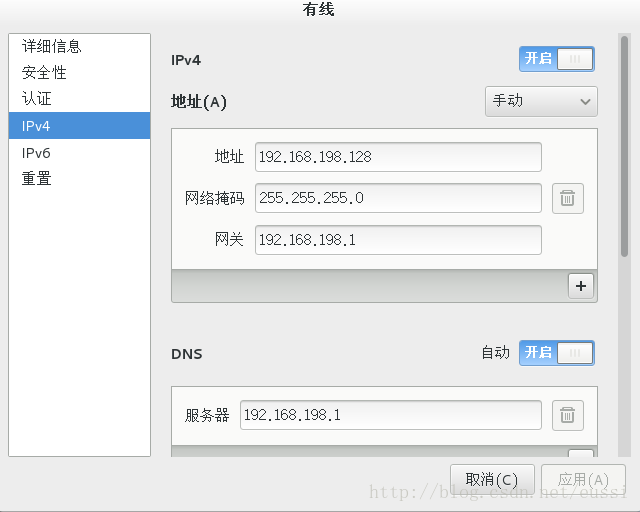Add another address with the plus button
The width and height of the screenshot is (640, 512).
(x=580, y=286)
